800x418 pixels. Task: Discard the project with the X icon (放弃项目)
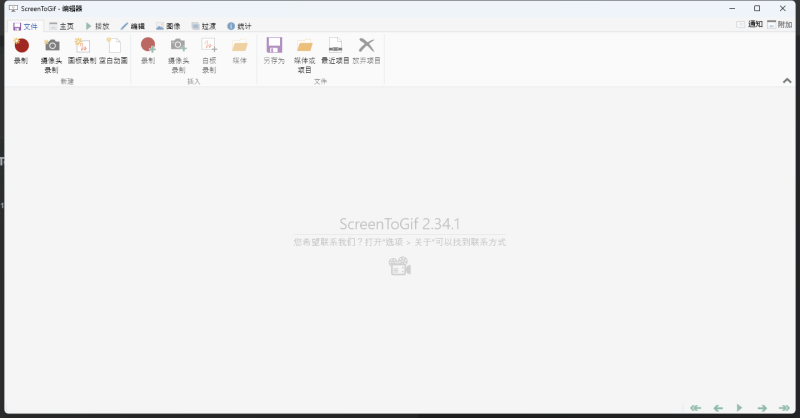[366, 46]
